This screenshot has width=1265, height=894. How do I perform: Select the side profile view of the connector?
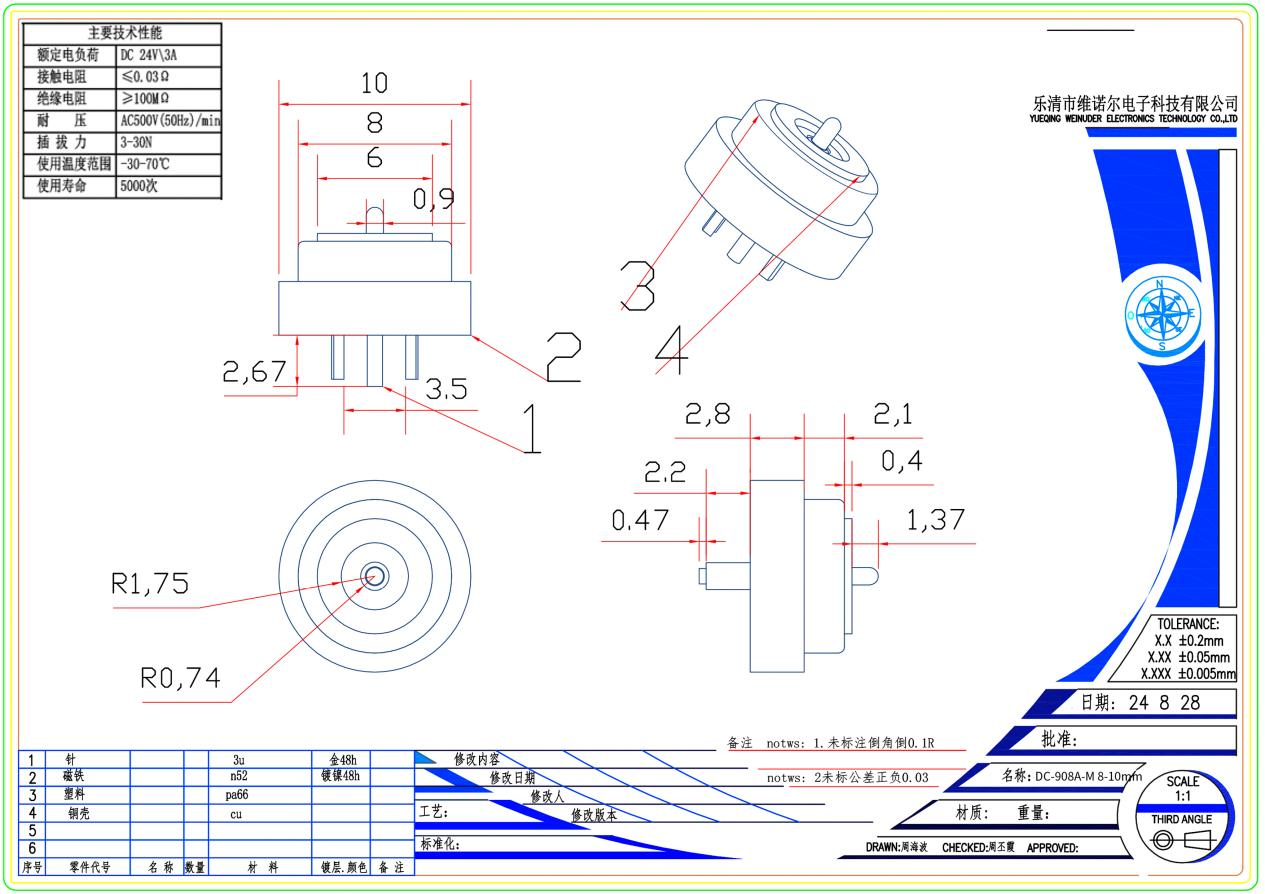point(790,575)
